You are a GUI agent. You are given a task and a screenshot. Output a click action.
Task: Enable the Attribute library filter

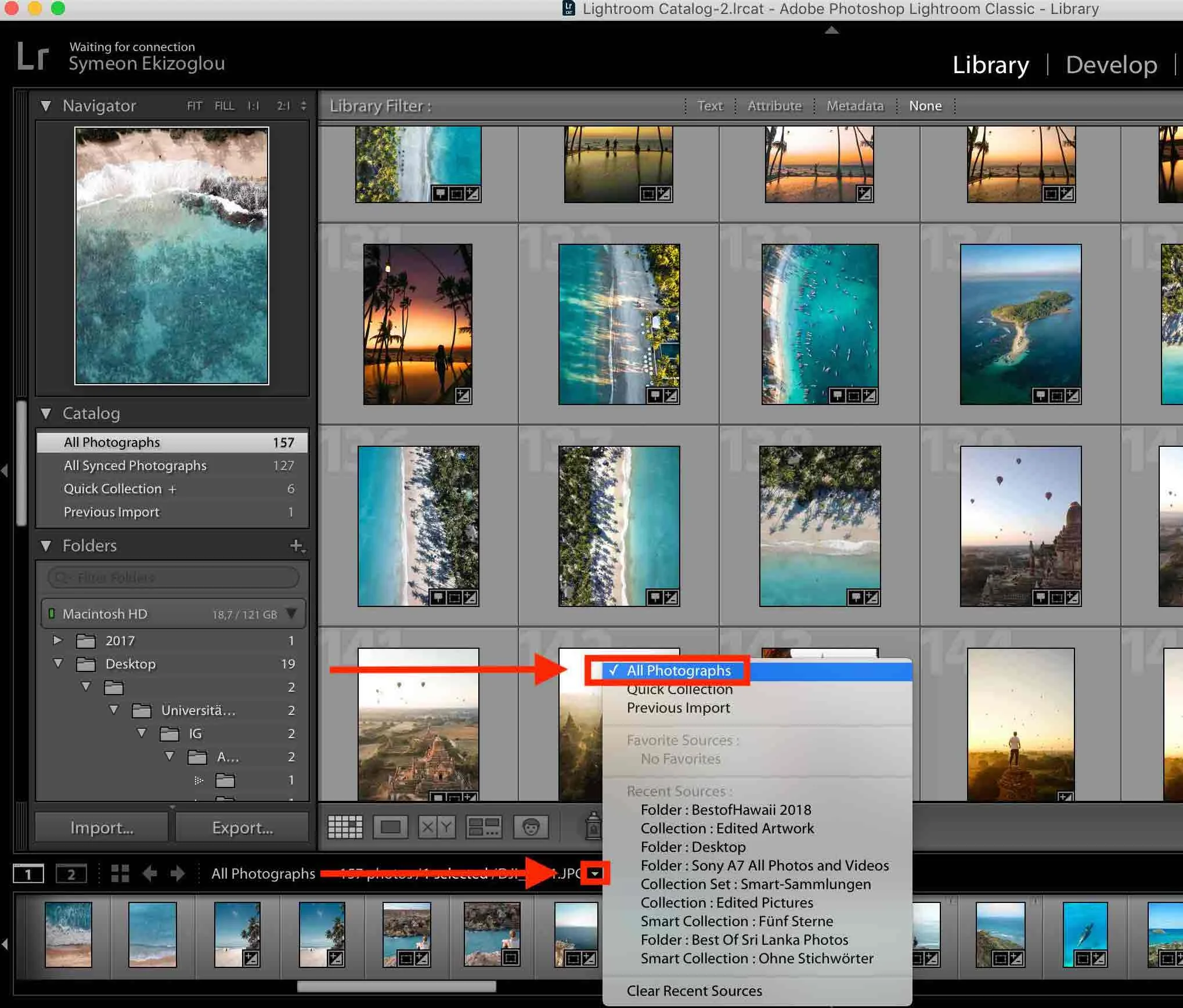(774, 106)
